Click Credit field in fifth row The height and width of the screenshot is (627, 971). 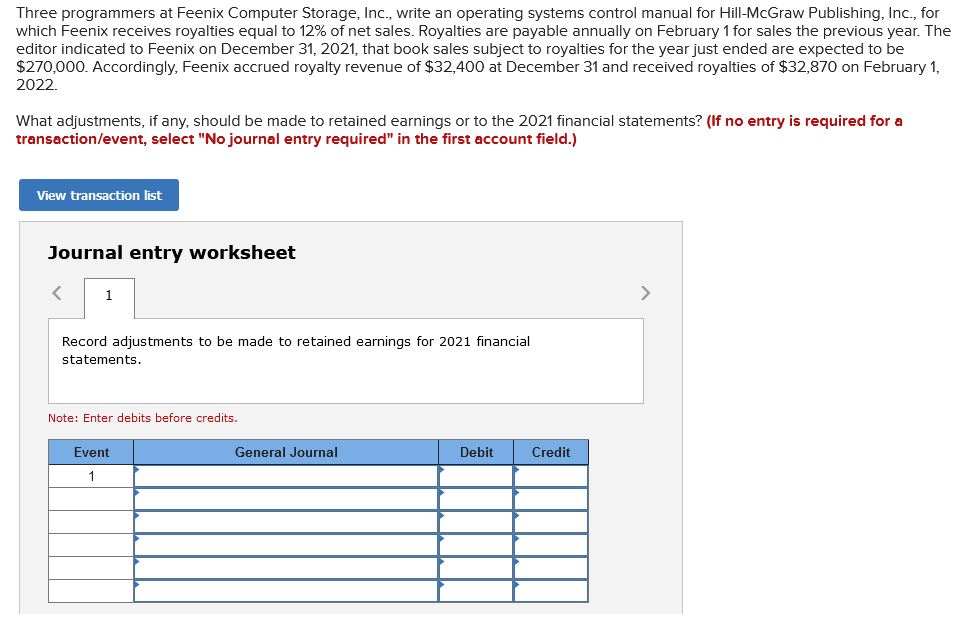coord(551,568)
